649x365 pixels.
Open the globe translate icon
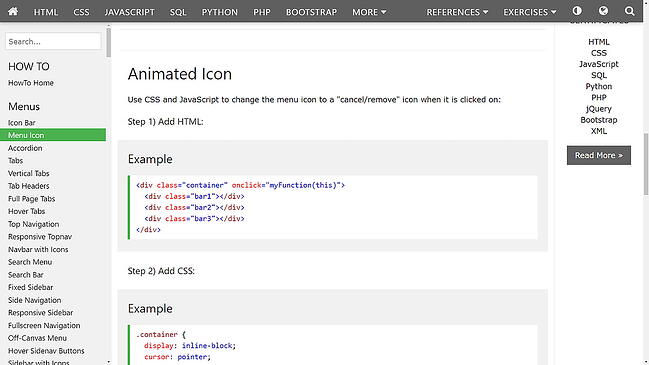(603, 11)
